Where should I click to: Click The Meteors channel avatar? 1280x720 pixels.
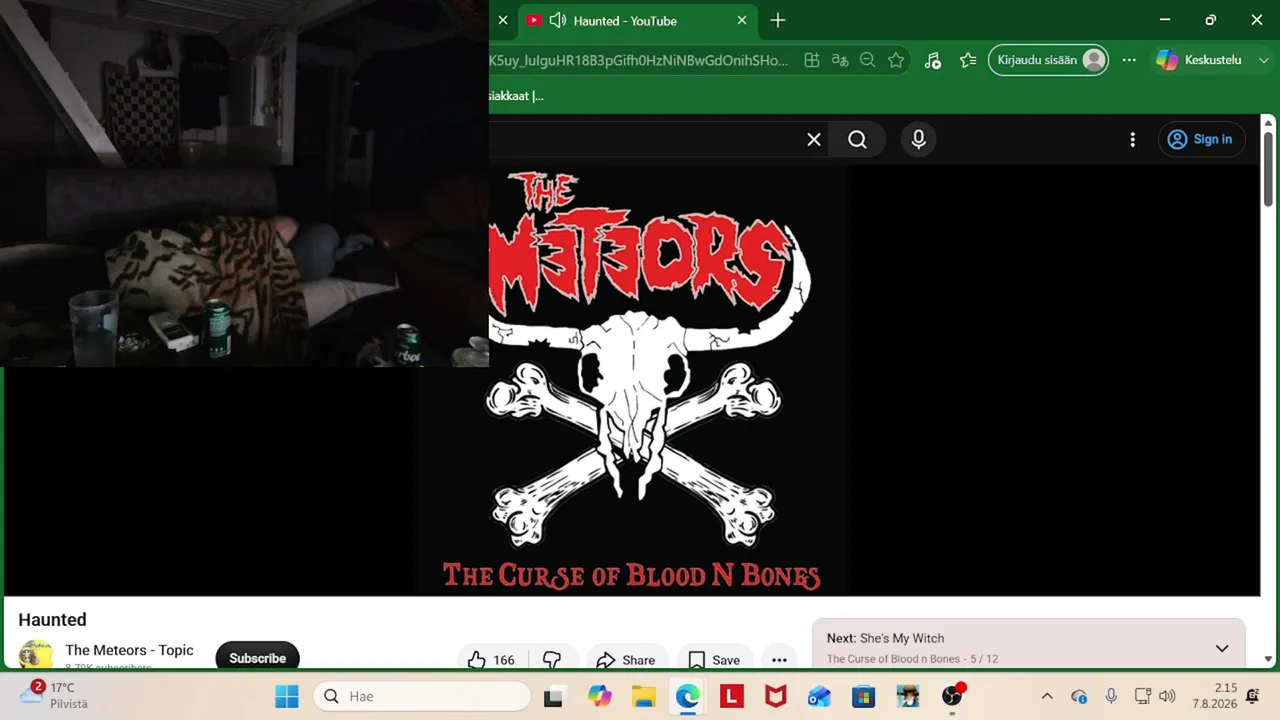tap(36, 655)
